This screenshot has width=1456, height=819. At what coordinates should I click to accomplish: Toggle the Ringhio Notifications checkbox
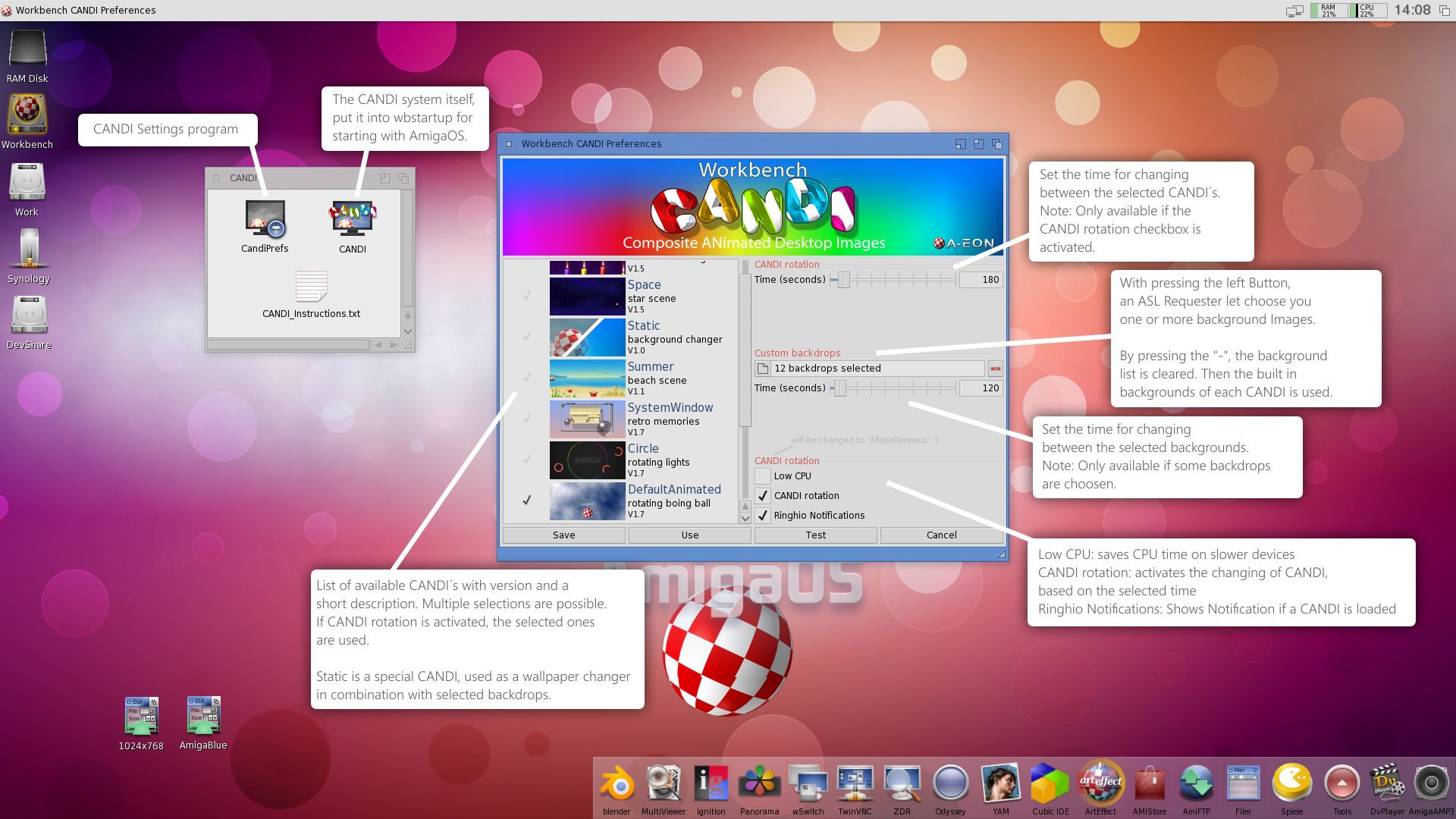pos(763,516)
